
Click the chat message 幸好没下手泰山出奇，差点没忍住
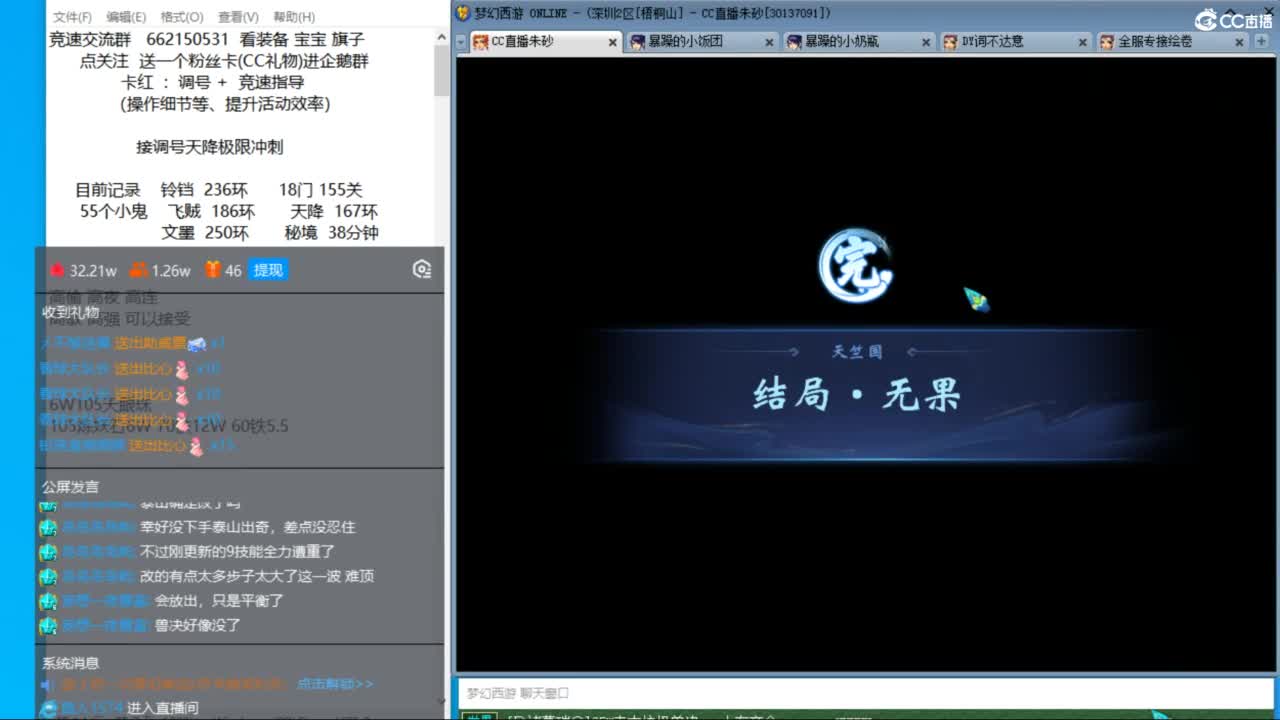[248, 527]
